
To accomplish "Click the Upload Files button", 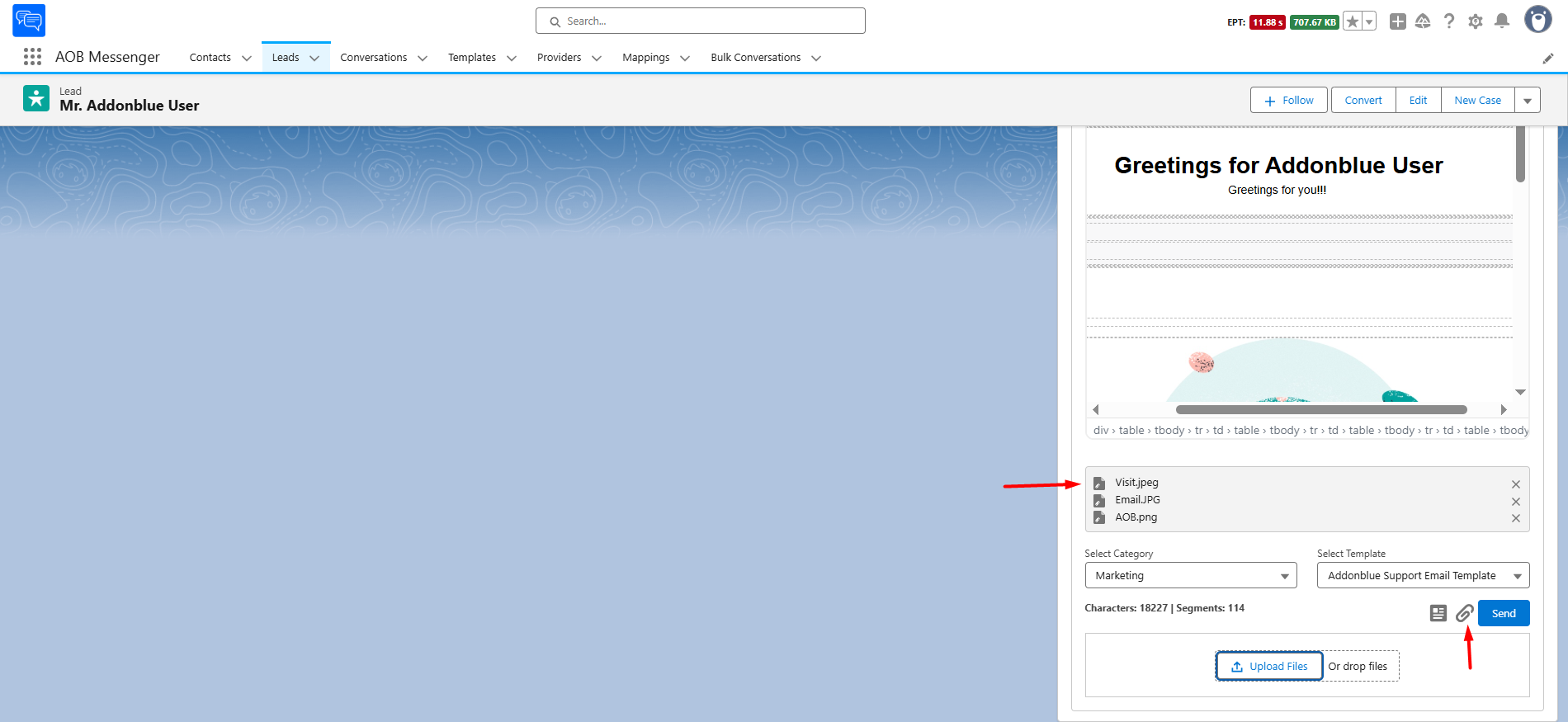I will [x=1269, y=666].
